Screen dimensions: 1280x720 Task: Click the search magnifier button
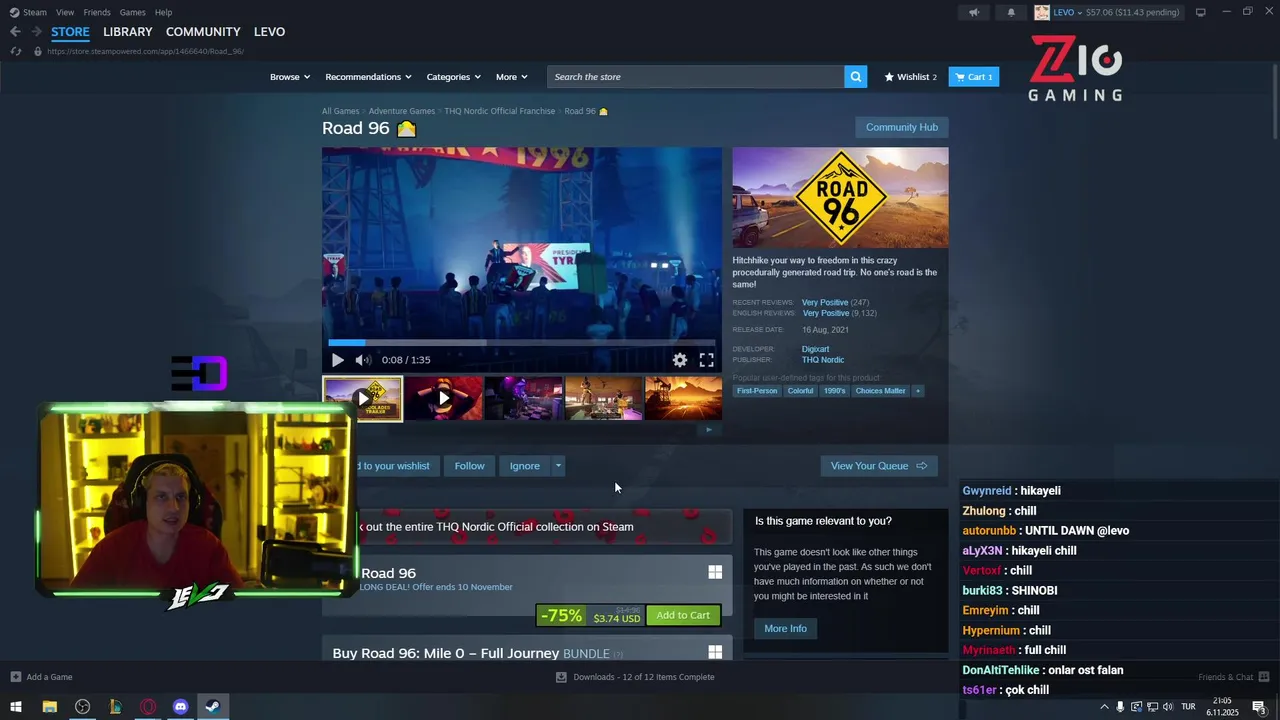click(x=855, y=77)
